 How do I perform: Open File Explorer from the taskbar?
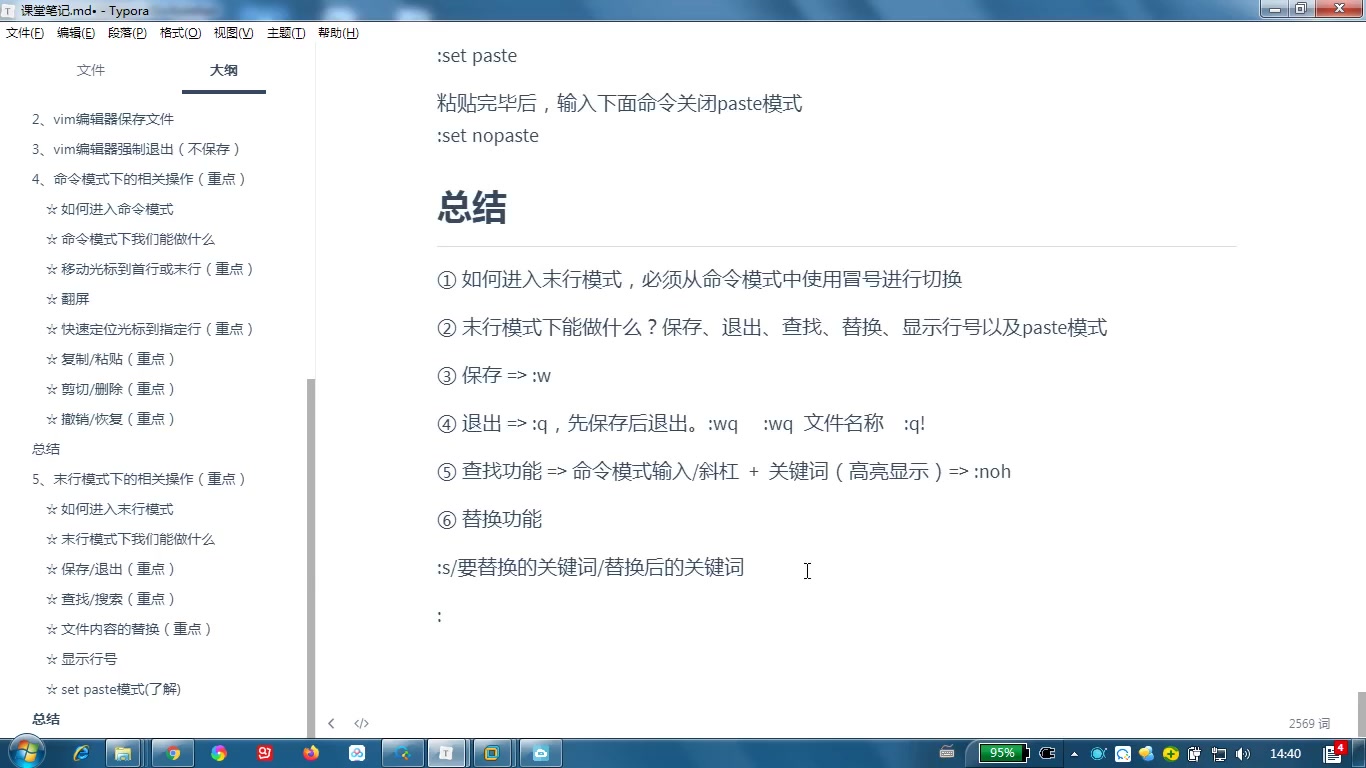pyautogui.click(x=124, y=753)
